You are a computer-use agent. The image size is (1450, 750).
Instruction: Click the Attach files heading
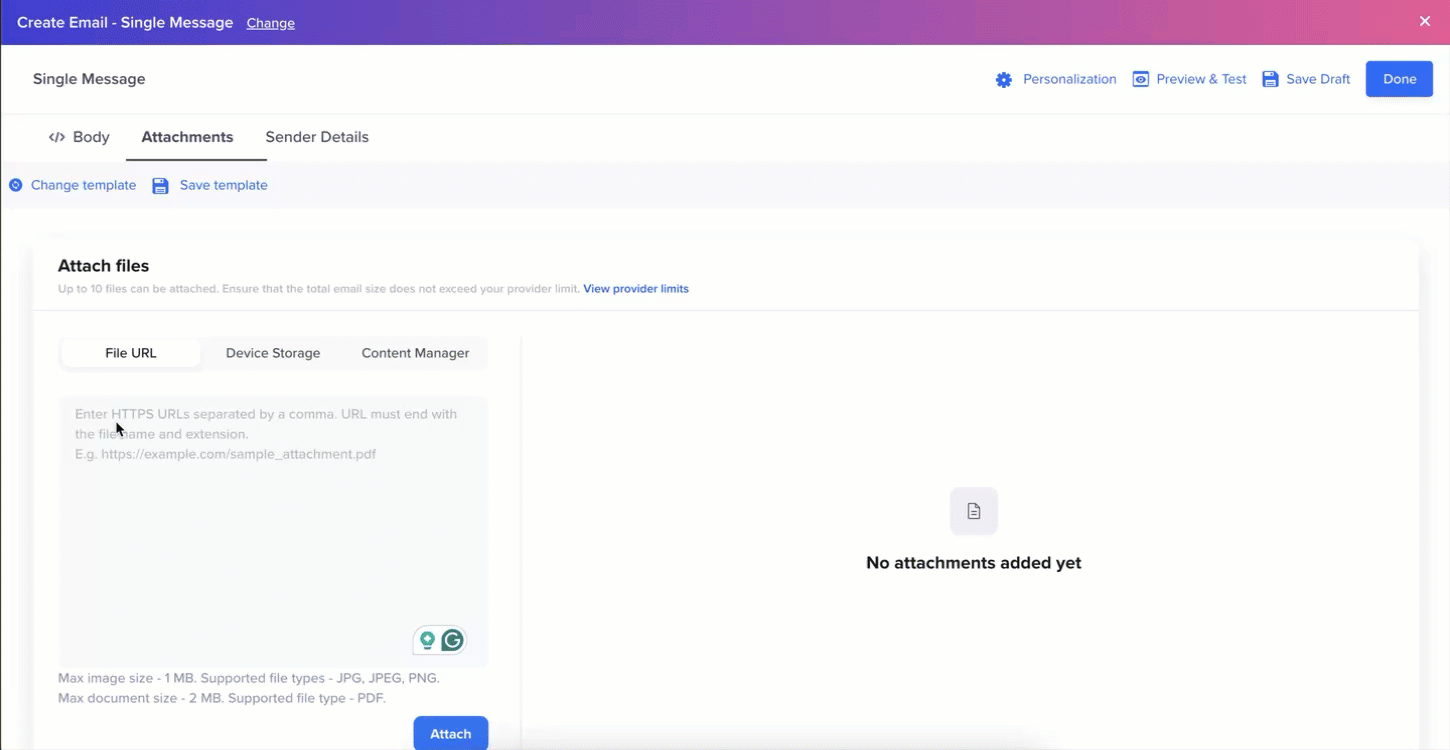103,266
